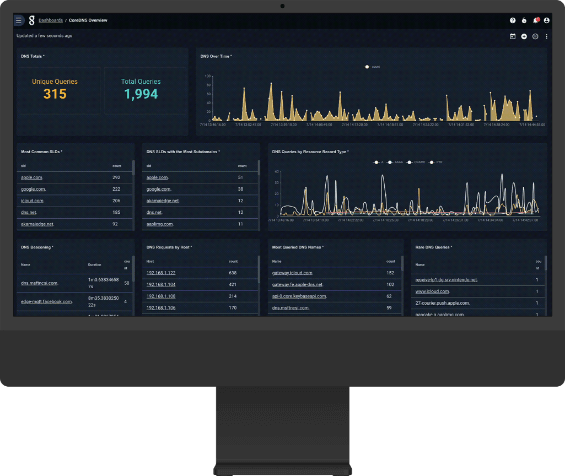Open host 192.168.1.100 link
This screenshot has width=565, height=476.
(161, 296)
